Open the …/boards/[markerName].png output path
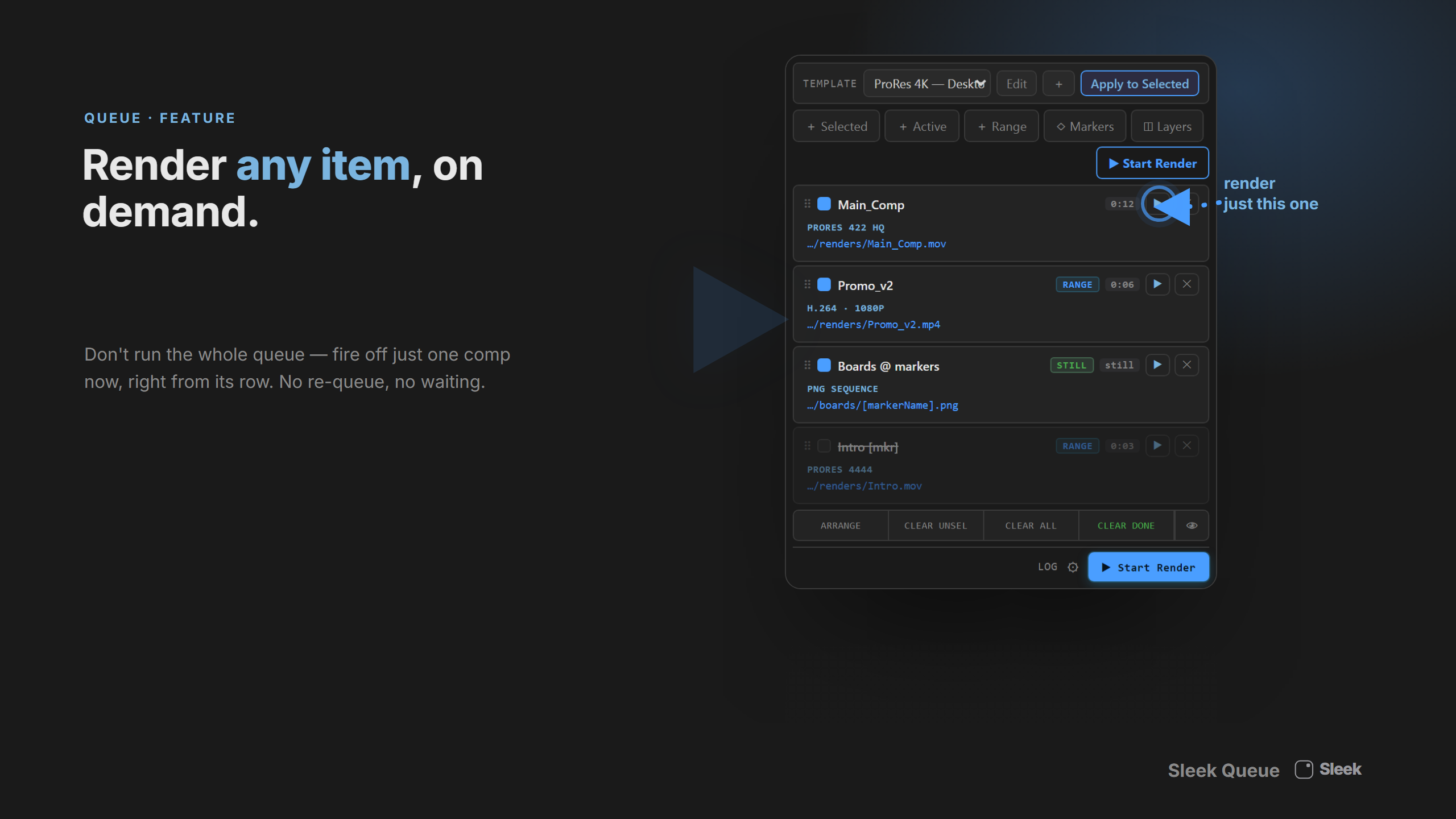The width and height of the screenshot is (1456, 819). coord(883,406)
